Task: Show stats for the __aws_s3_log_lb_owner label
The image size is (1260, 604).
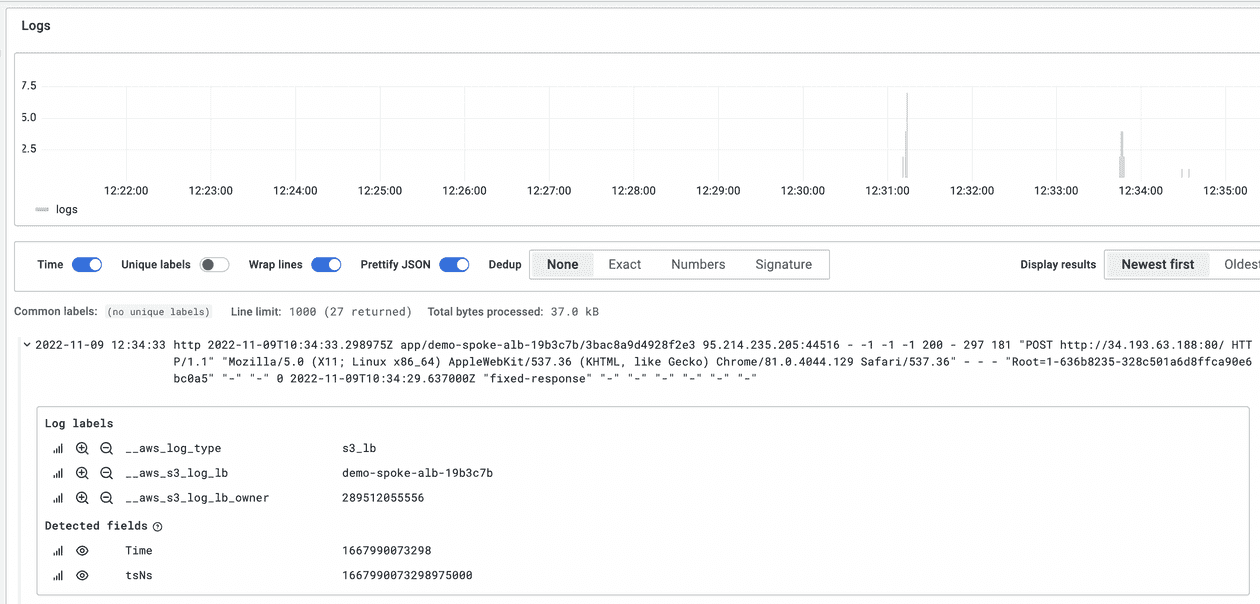Action: [x=57, y=496]
